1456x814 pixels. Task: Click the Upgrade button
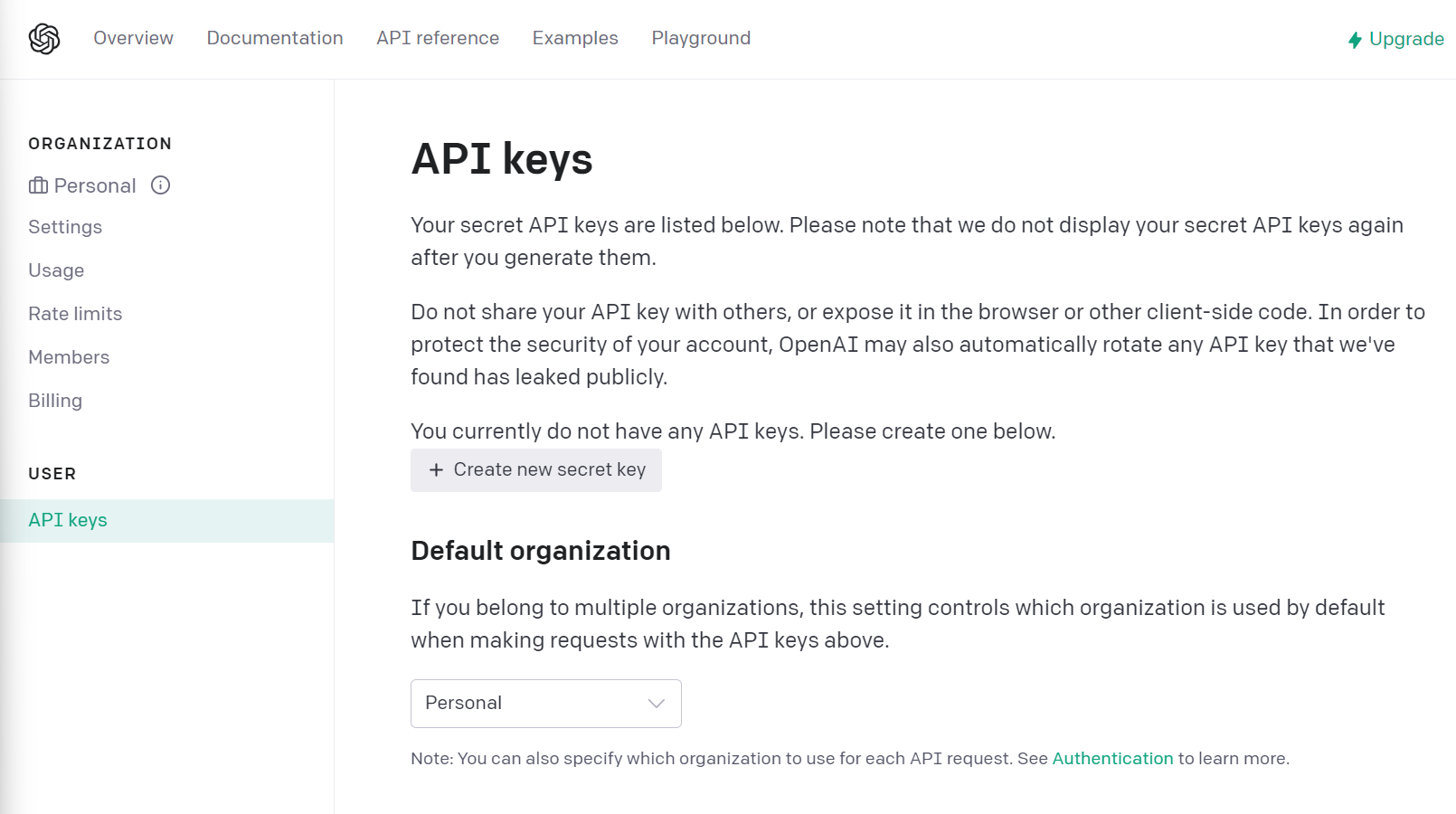tap(1404, 39)
